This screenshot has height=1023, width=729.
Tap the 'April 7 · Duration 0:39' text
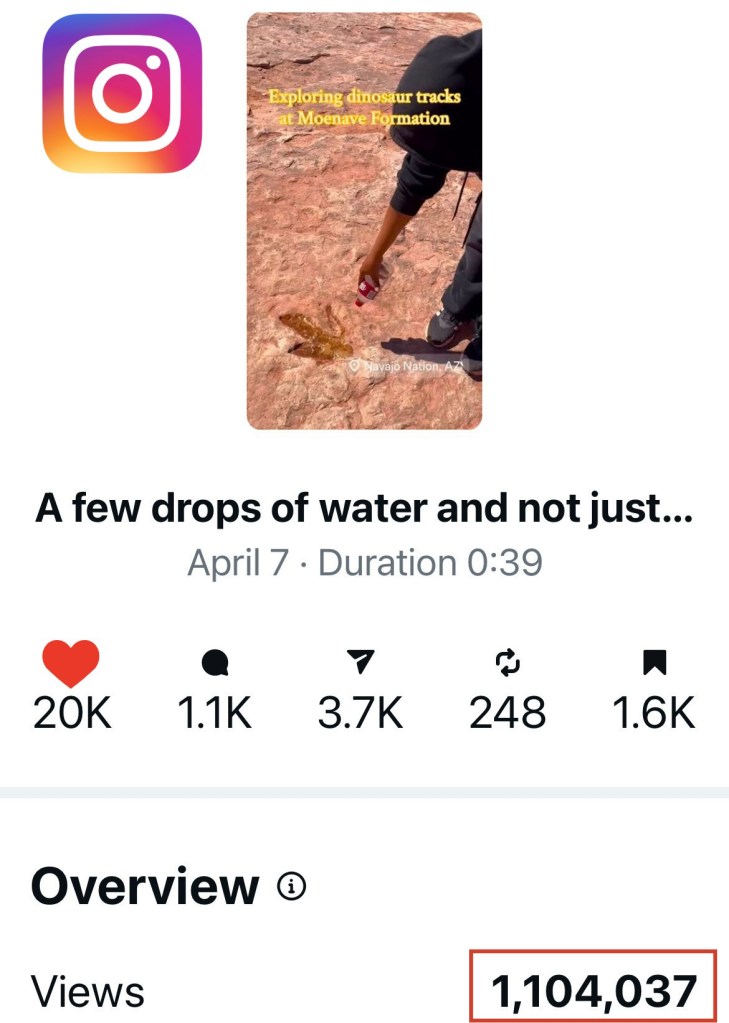pos(365,562)
